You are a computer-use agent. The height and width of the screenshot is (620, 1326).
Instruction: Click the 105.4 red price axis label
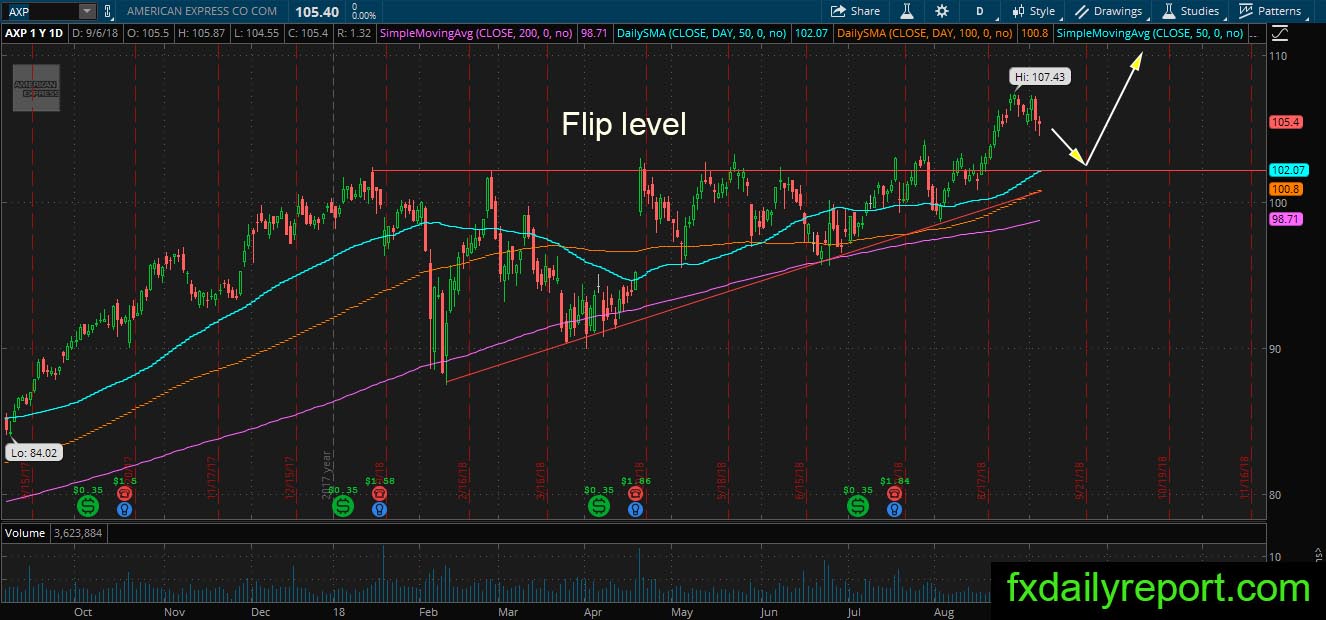pos(1285,122)
